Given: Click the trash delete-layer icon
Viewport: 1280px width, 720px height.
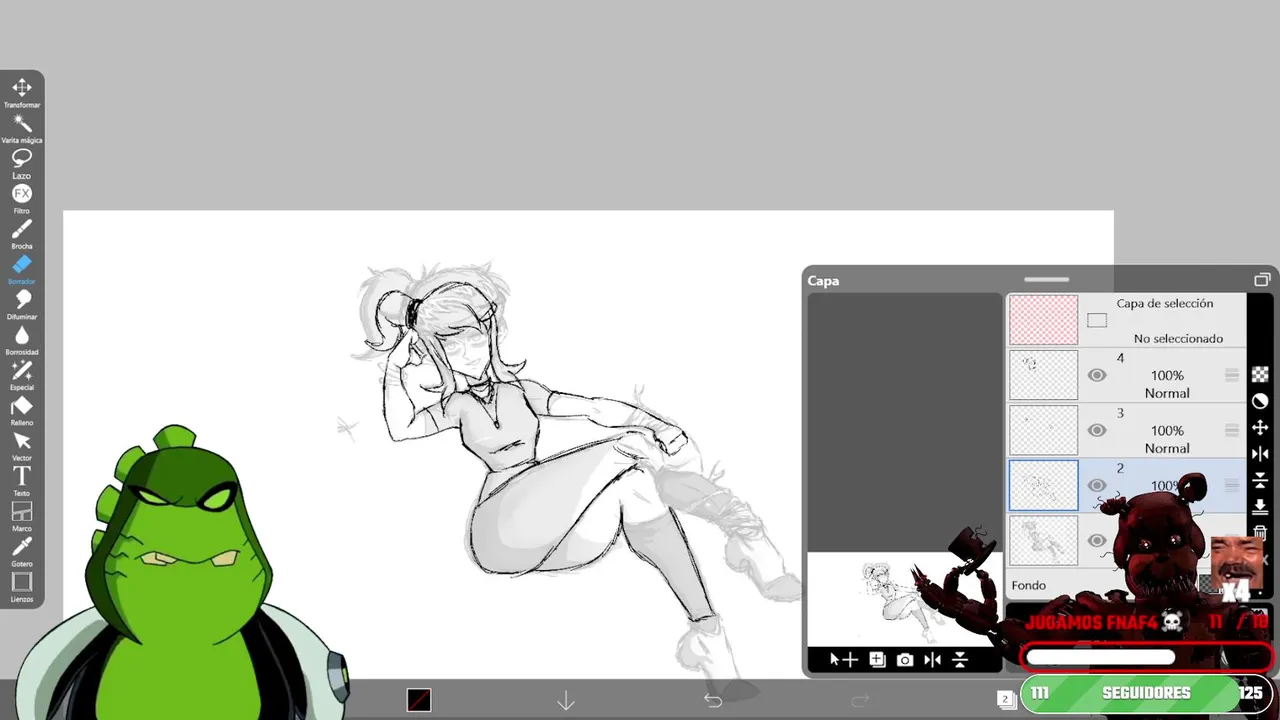Looking at the screenshot, I should pos(1260,532).
